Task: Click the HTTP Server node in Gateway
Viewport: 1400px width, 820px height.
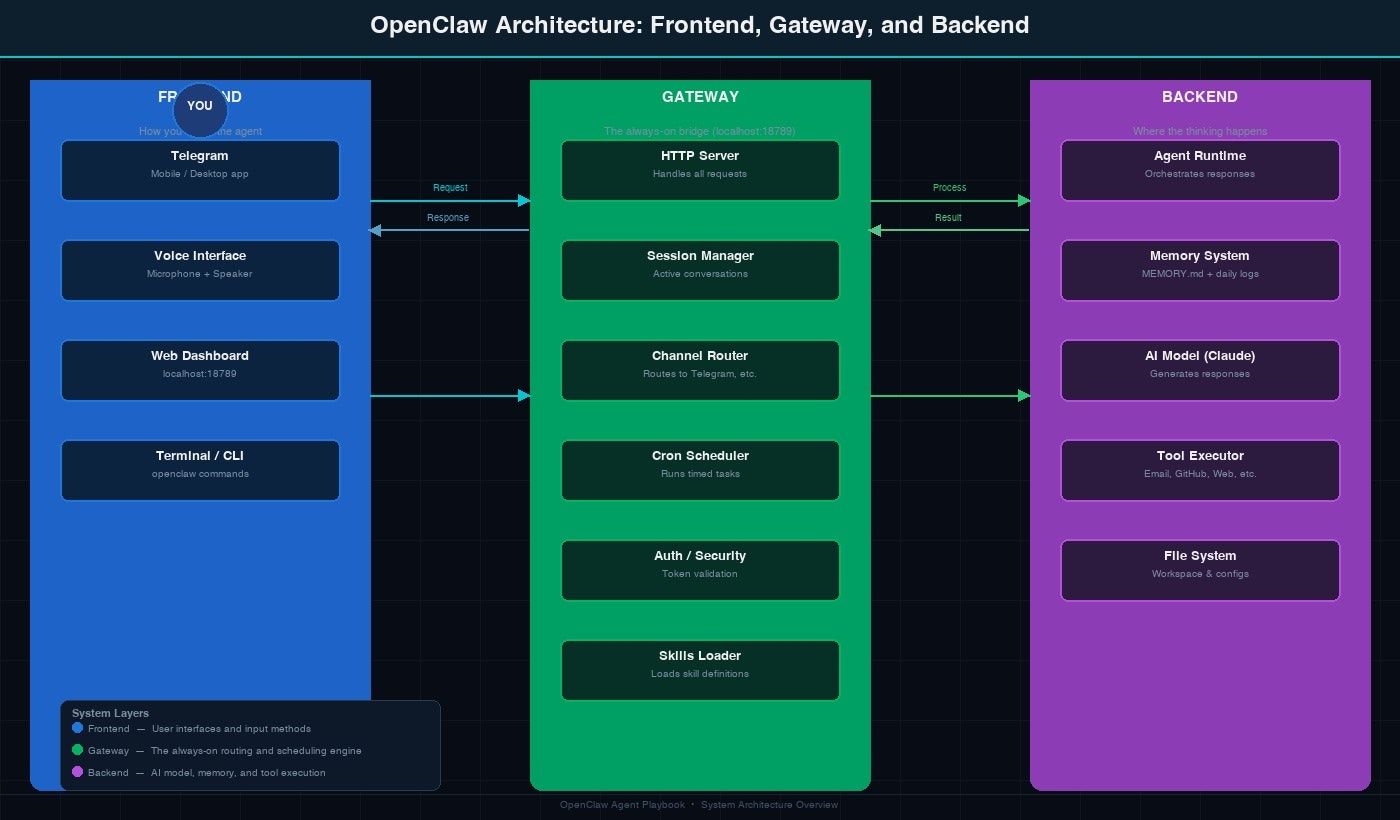Action: tap(700, 170)
